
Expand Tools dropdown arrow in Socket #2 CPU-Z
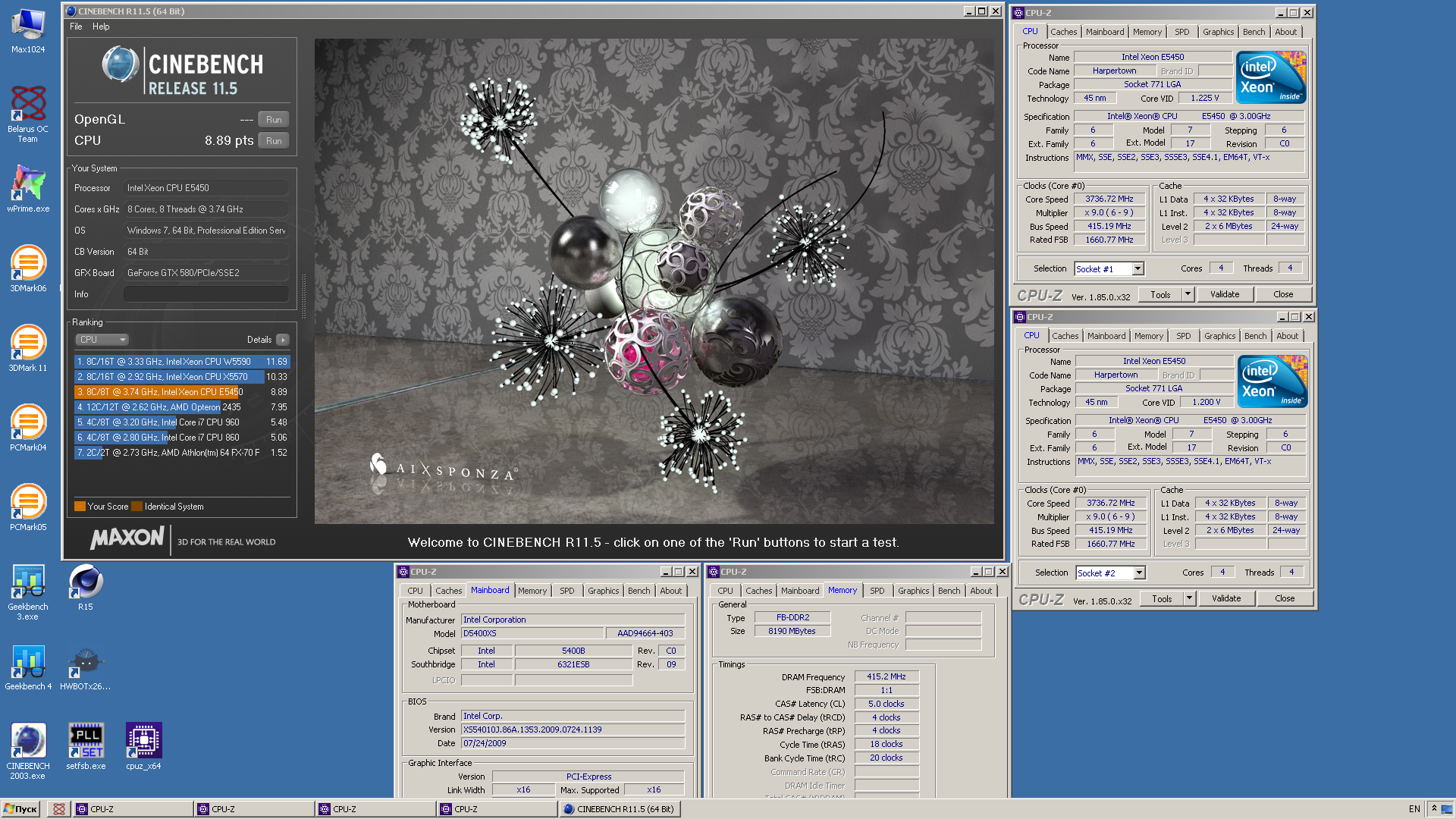coord(1190,598)
